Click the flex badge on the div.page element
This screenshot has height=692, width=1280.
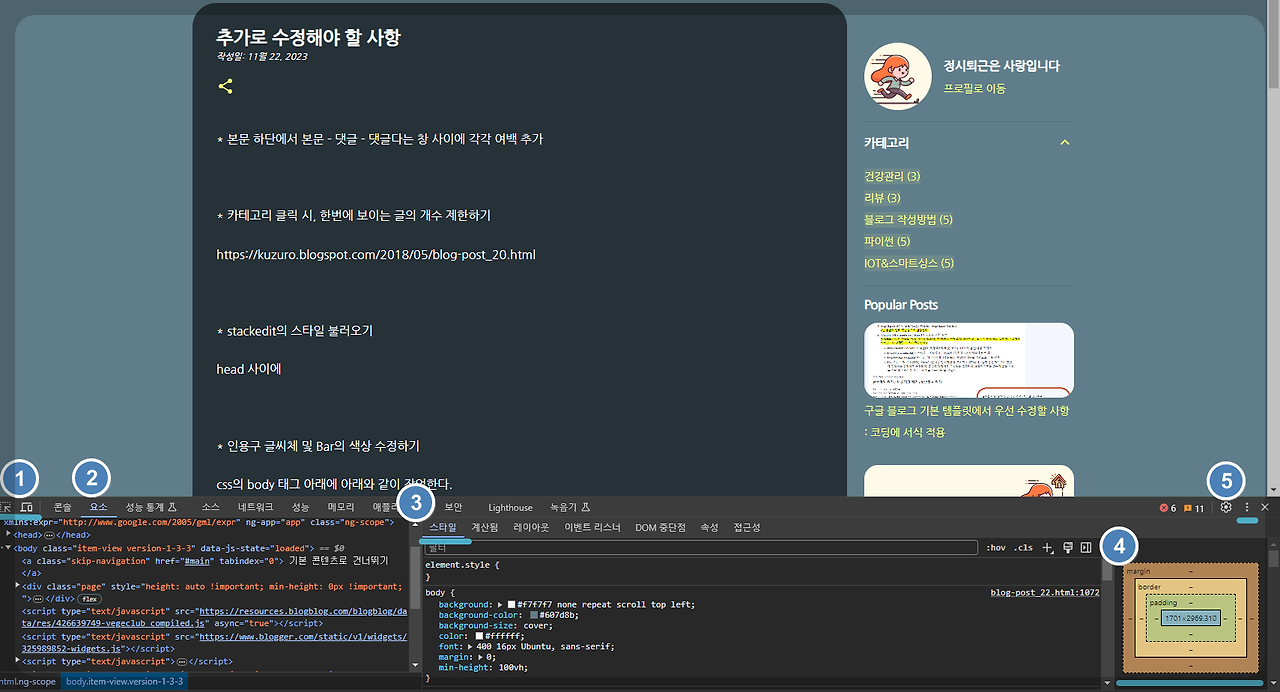(89, 598)
